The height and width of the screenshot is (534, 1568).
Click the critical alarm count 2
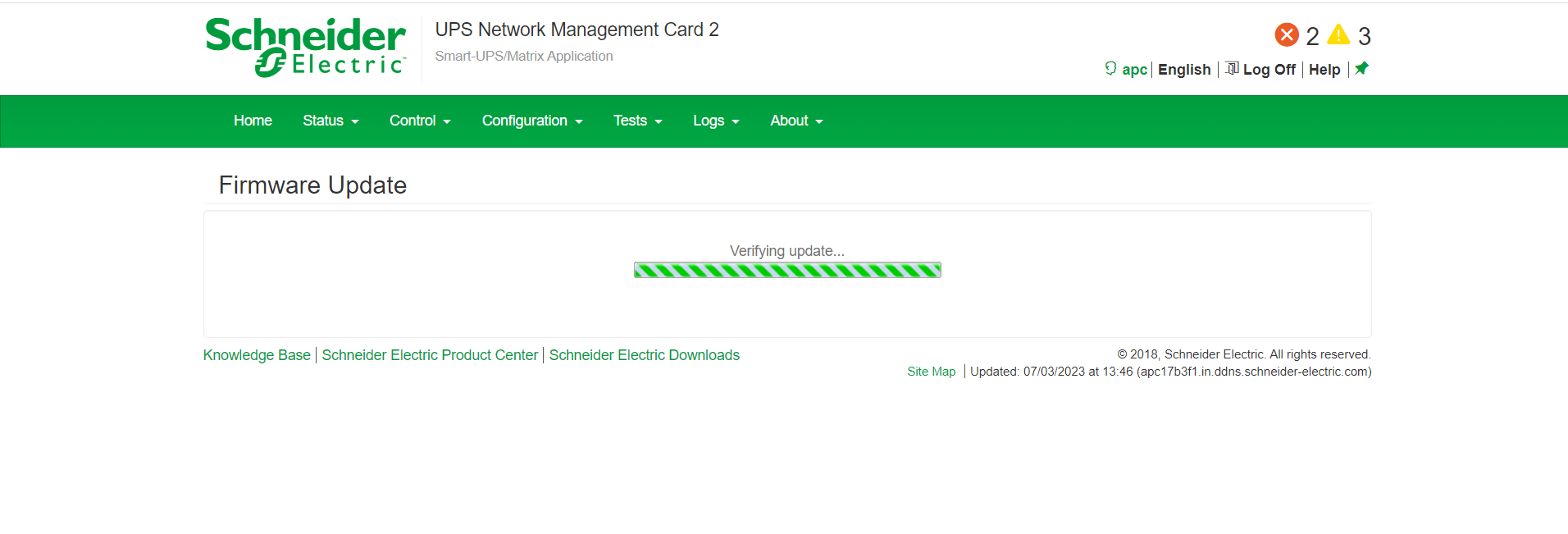1312,36
